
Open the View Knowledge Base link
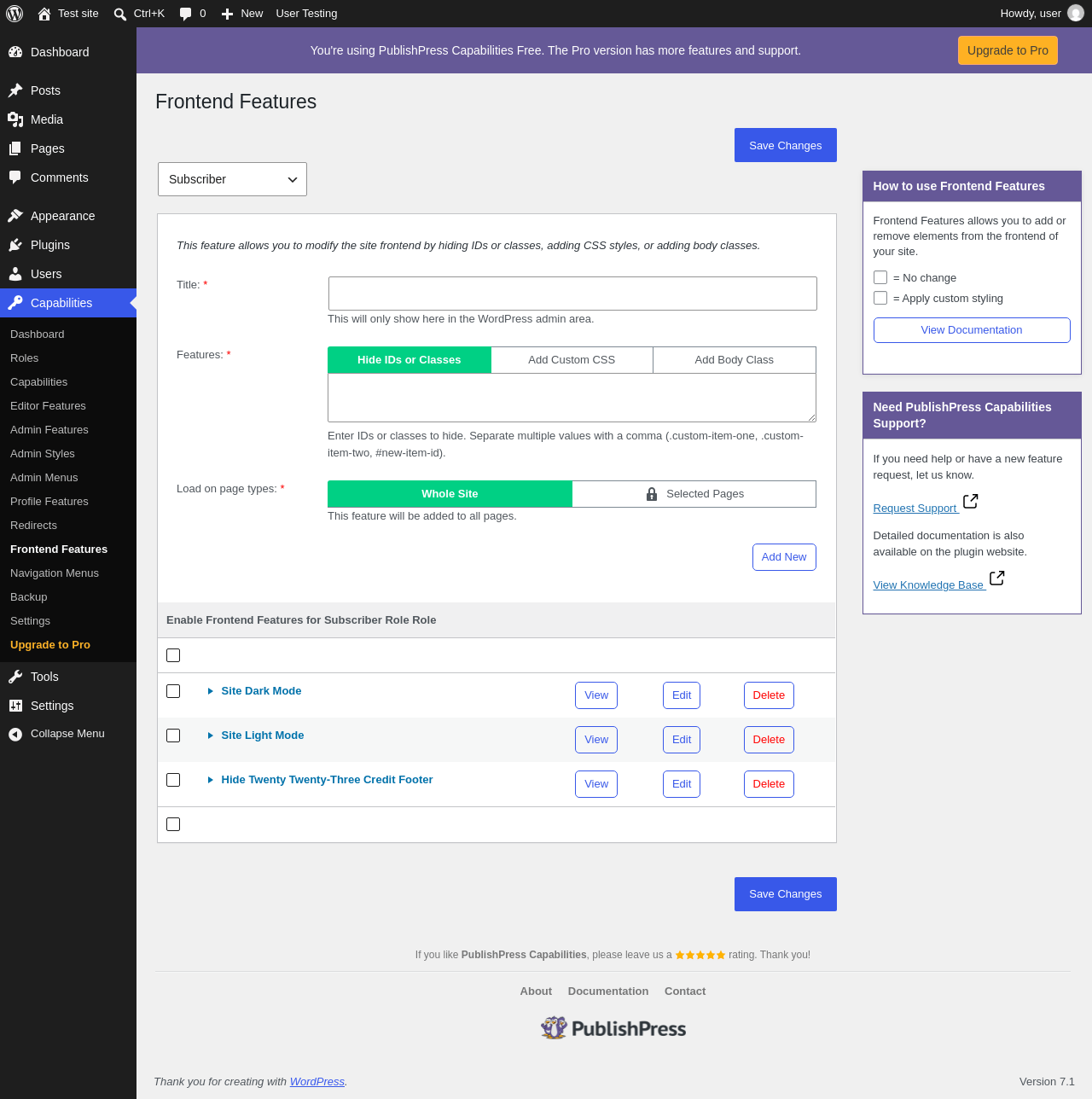tap(928, 585)
